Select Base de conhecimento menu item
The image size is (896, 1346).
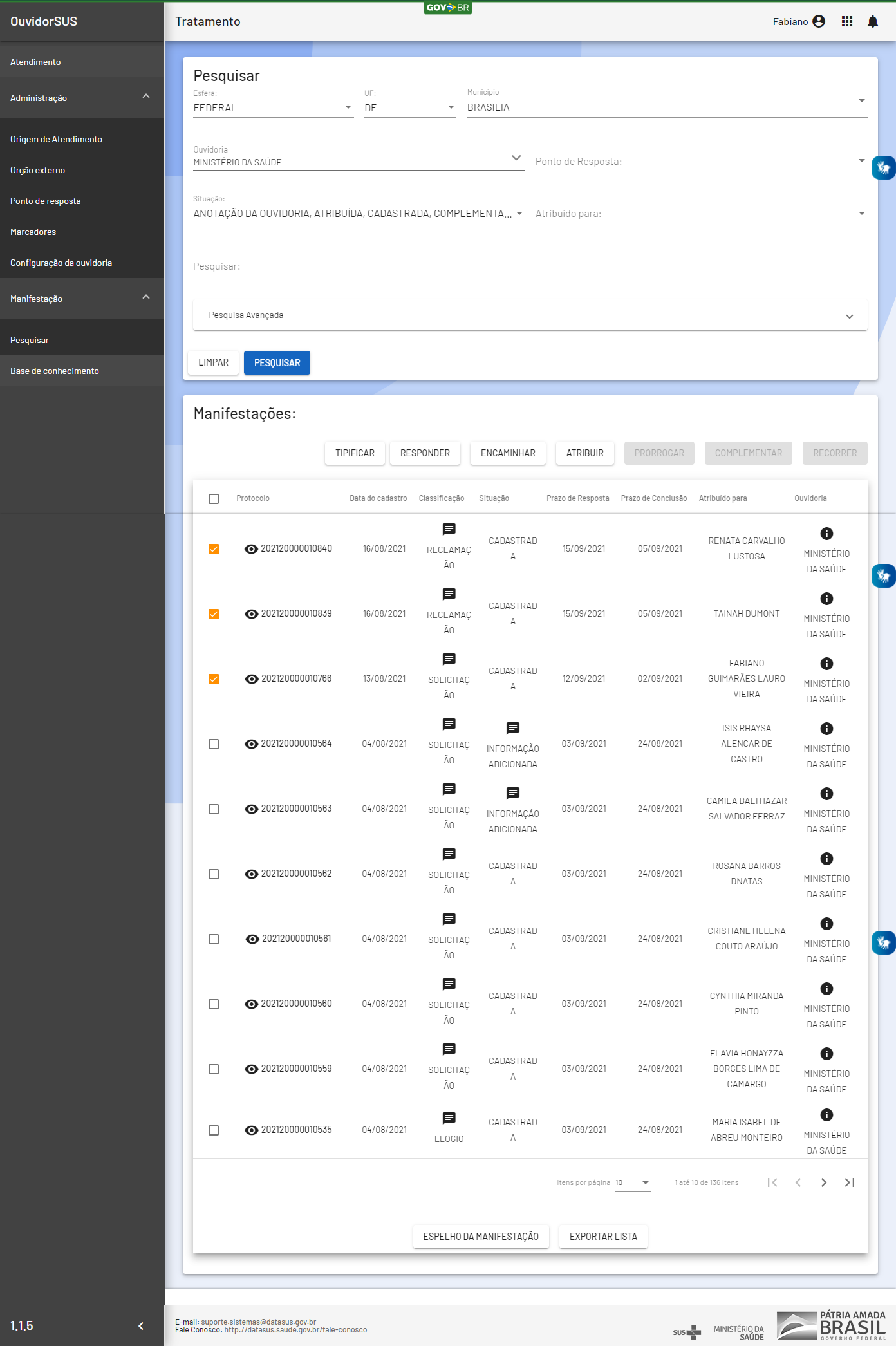tap(55, 371)
